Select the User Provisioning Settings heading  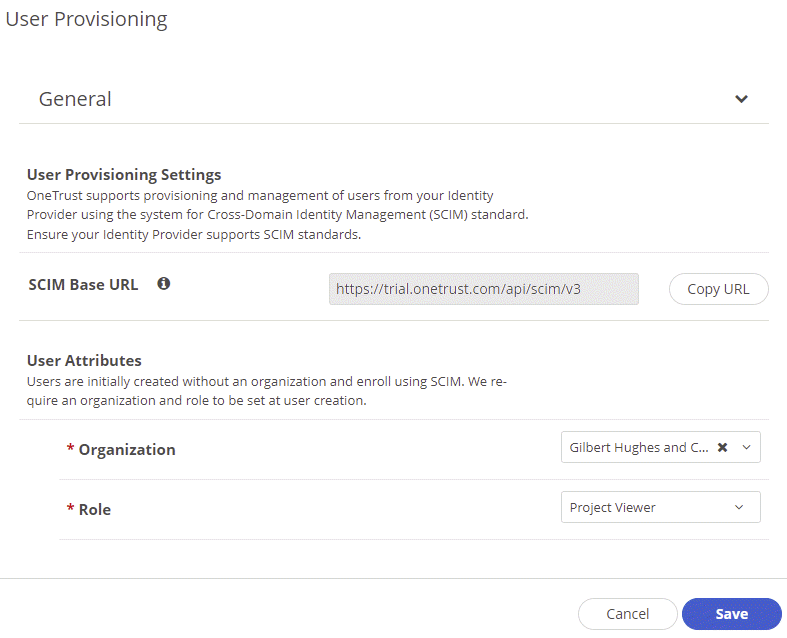(124, 175)
